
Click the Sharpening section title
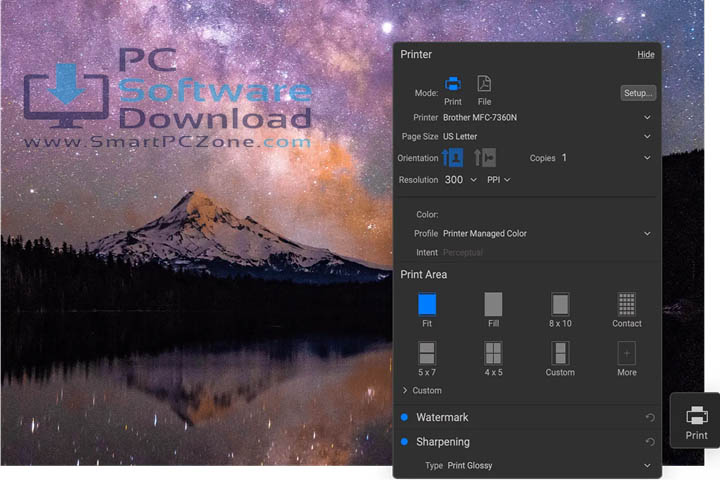(x=443, y=441)
